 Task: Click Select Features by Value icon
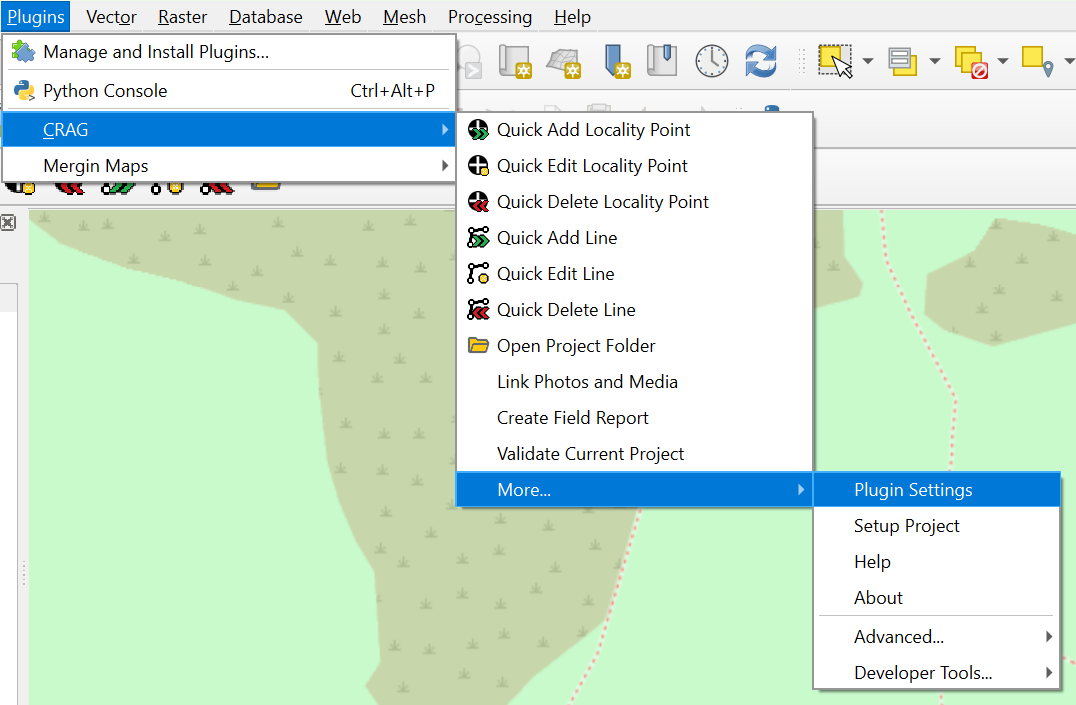click(902, 61)
